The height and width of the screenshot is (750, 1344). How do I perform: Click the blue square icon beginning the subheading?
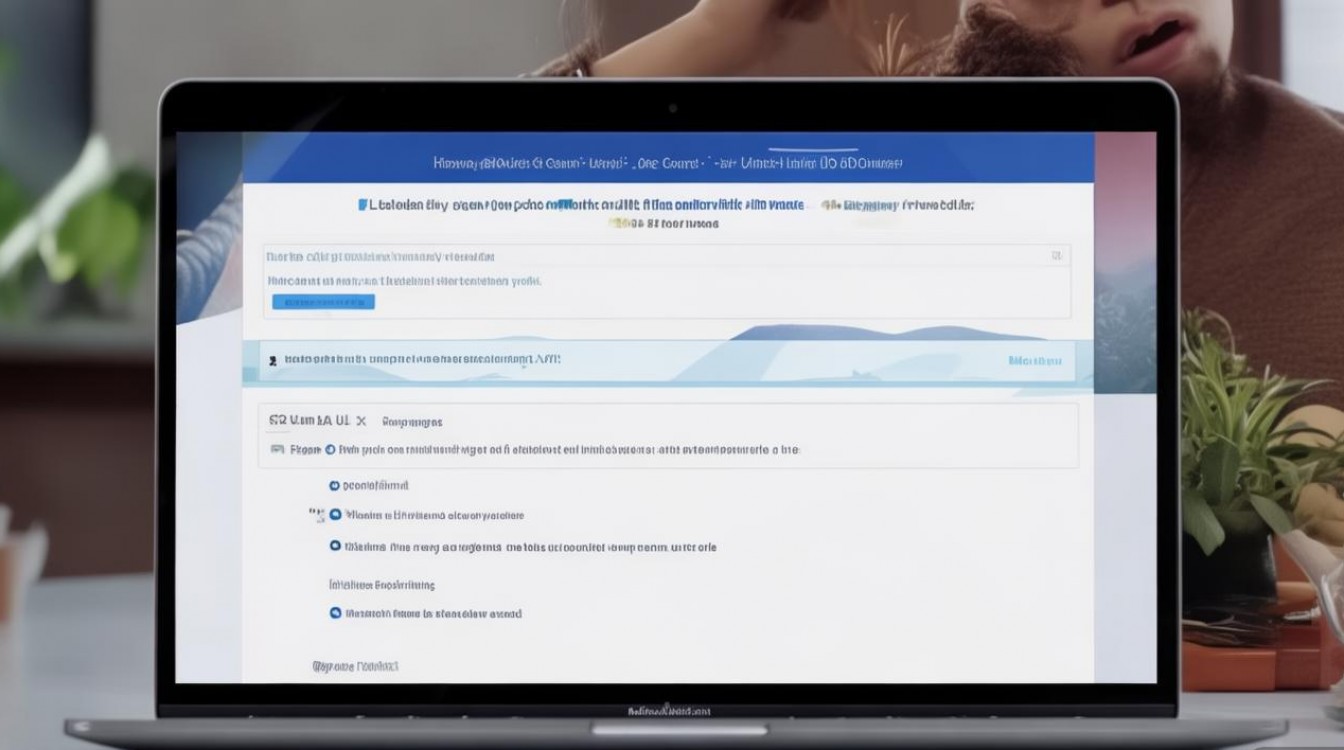(x=362, y=205)
